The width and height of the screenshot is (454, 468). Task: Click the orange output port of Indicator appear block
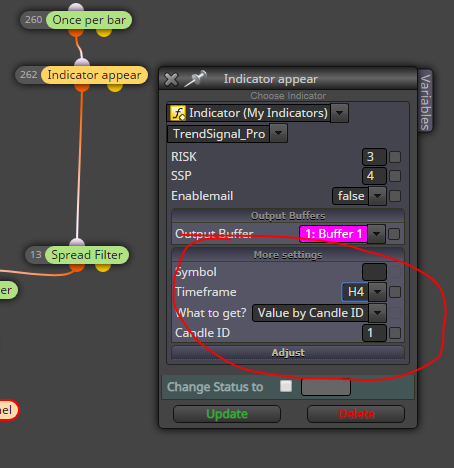(x=82, y=88)
